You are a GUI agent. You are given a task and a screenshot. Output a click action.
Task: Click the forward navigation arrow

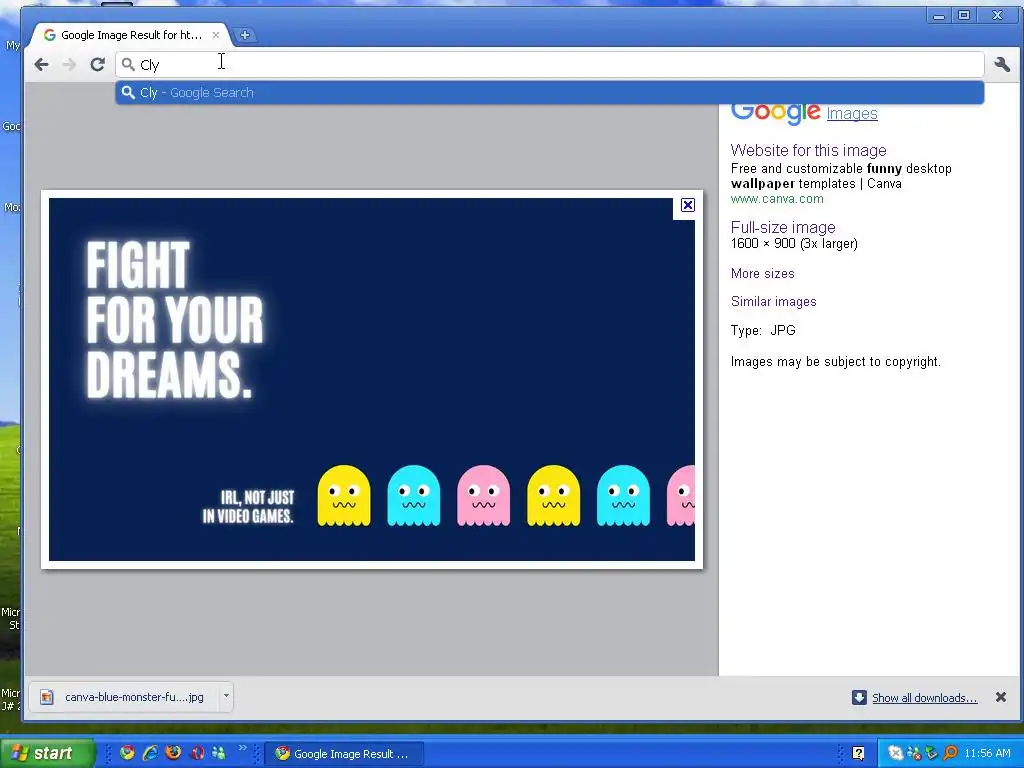point(69,64)
